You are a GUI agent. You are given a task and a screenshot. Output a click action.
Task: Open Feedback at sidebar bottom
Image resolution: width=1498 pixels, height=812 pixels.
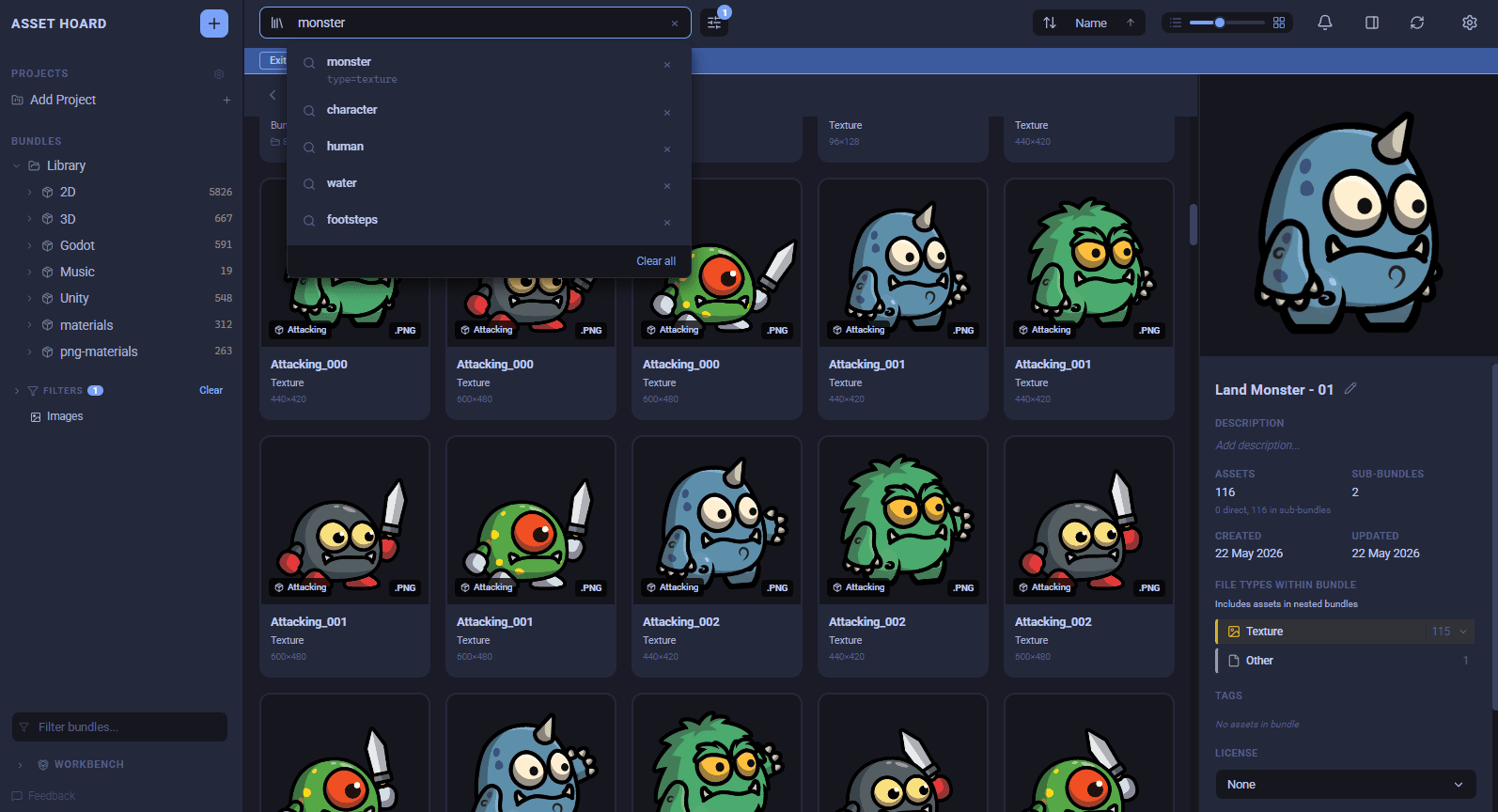coord(43,796)
